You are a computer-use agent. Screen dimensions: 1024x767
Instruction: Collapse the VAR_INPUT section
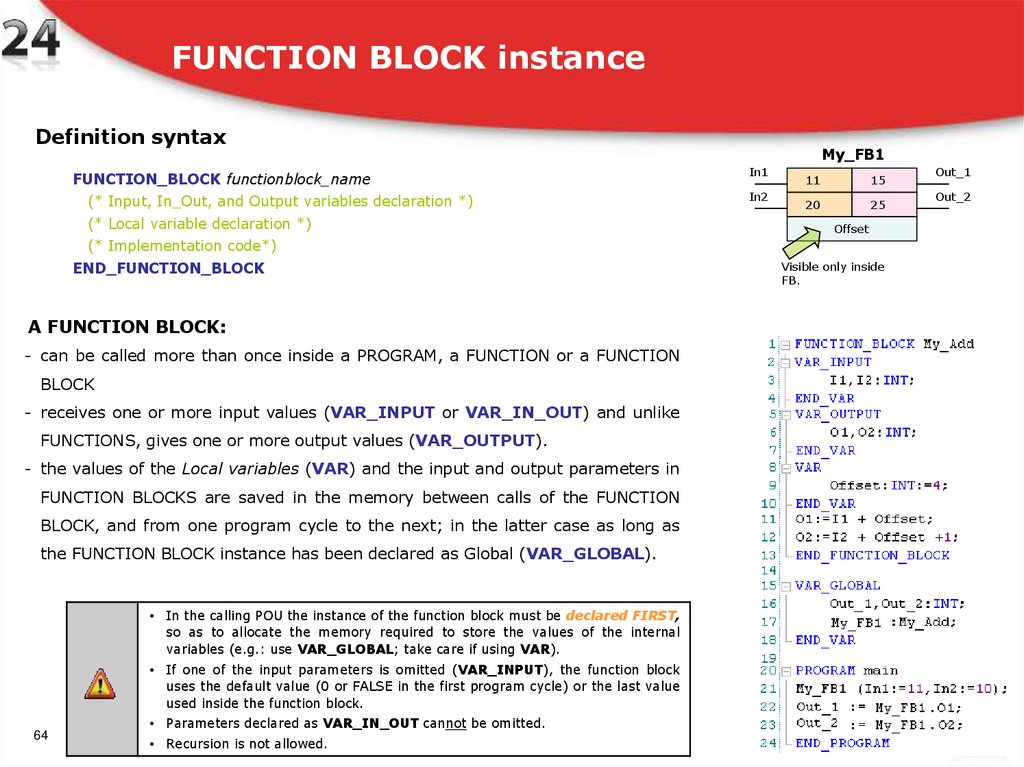pos(785,363)
